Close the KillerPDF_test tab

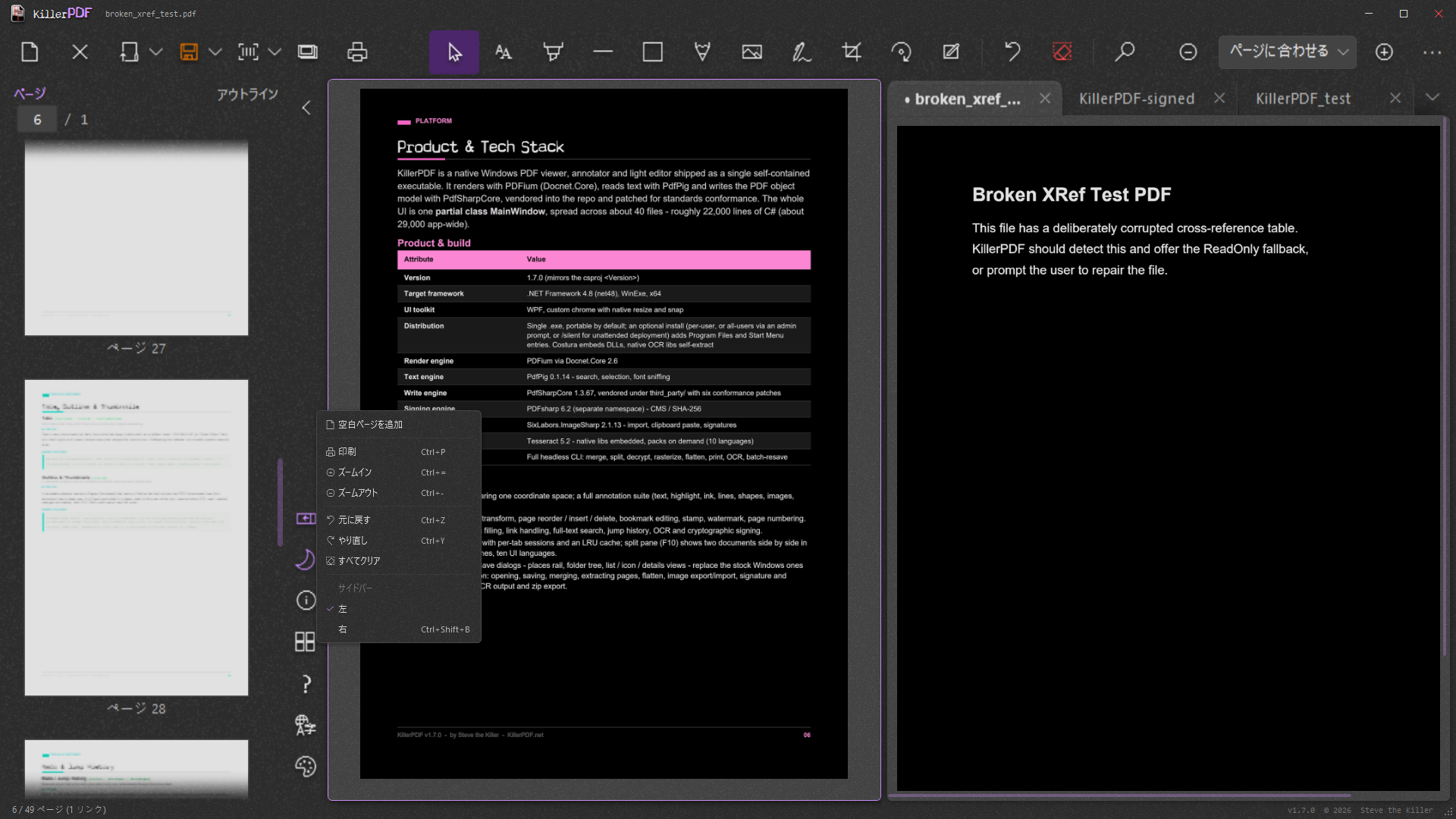1395,99
